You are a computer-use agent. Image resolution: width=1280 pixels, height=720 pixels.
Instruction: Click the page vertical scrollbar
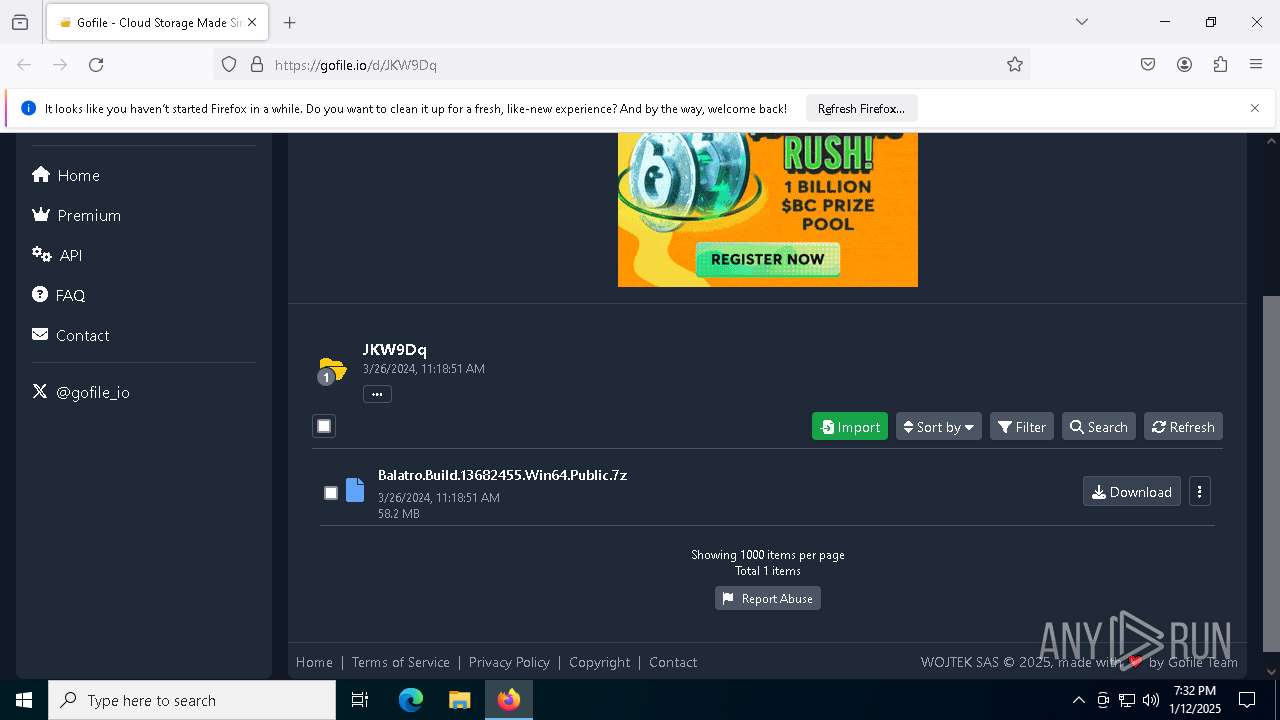point(1271,473)
